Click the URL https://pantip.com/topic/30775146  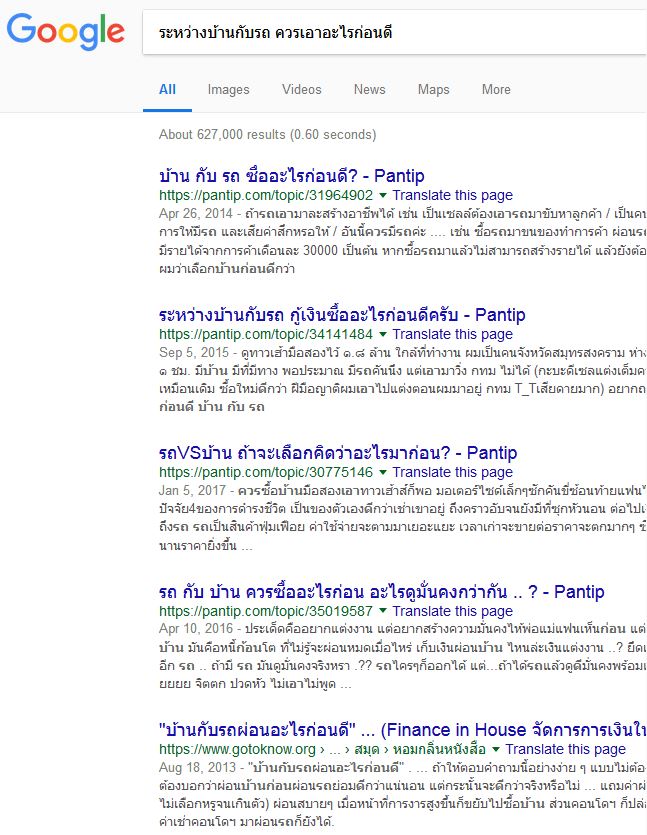click(266, 472)
